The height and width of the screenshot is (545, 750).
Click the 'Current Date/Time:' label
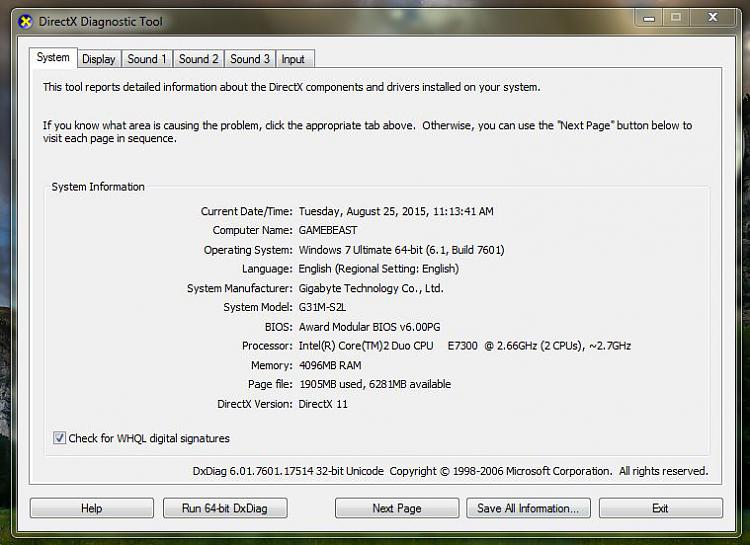pyautogui.click(x=246, y=211)
